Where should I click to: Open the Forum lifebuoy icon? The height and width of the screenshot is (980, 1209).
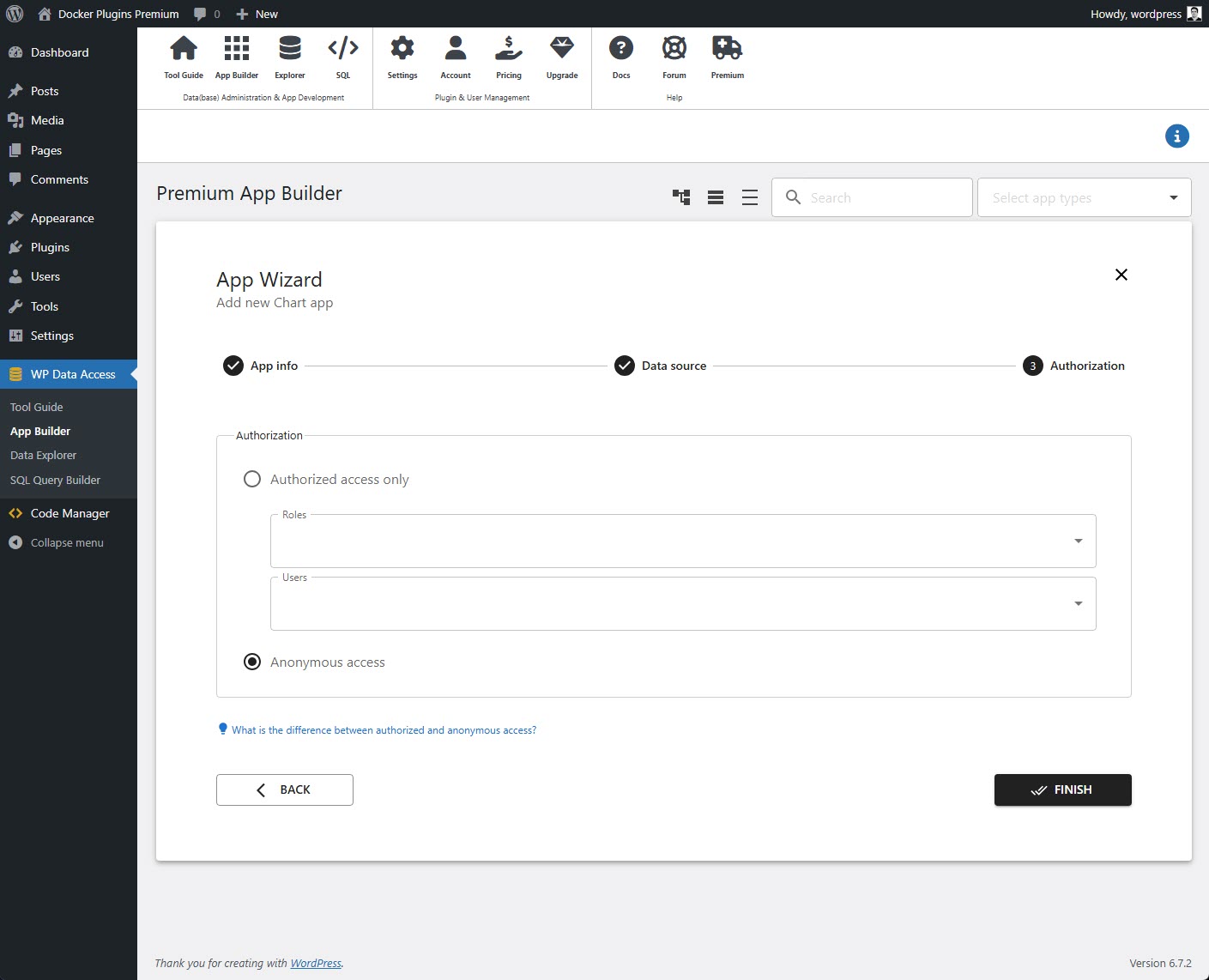(x=674, y=49)
